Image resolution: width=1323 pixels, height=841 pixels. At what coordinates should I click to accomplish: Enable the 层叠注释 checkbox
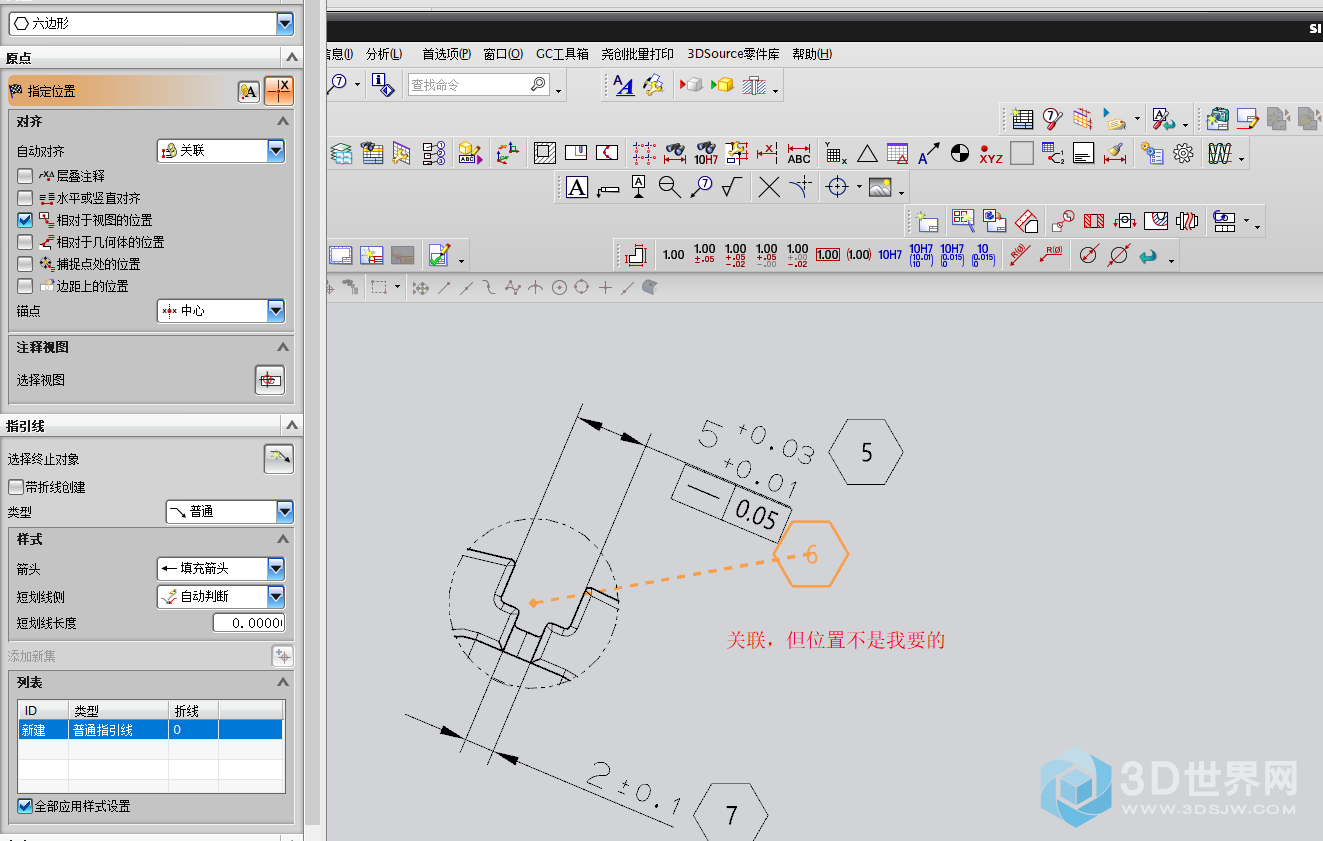pyautogui.click(x=25, y=175)
